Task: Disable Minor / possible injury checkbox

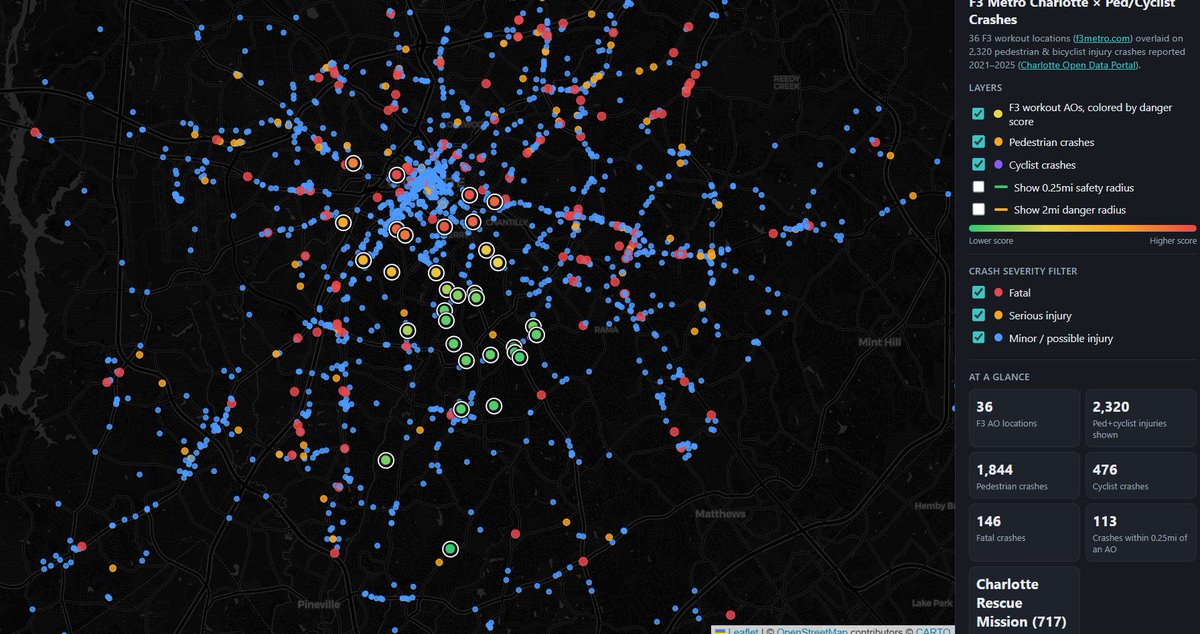Action: point(978,338)
